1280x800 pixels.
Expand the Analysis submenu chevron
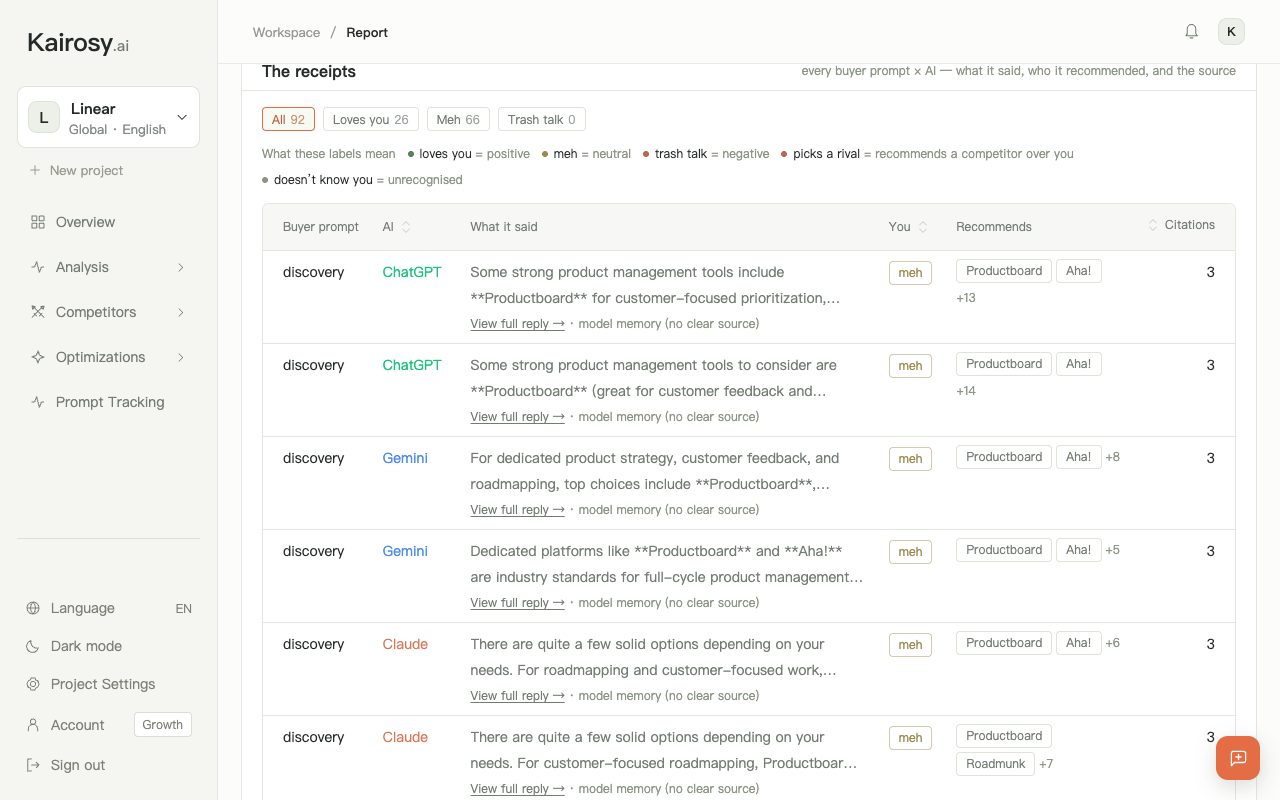[181, 267]
